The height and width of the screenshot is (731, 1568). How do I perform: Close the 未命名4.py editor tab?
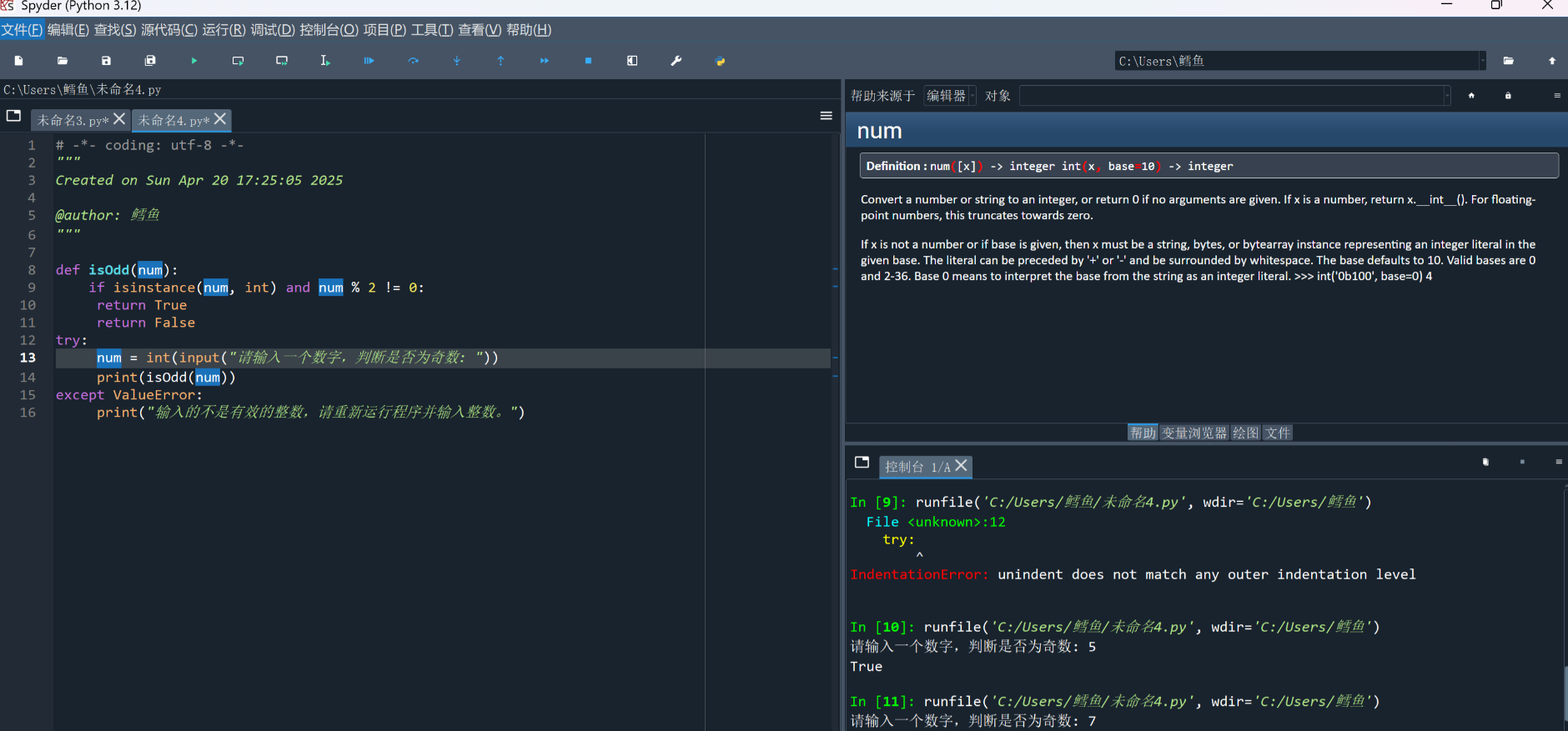pyautogui.click(x=220, y=119)
